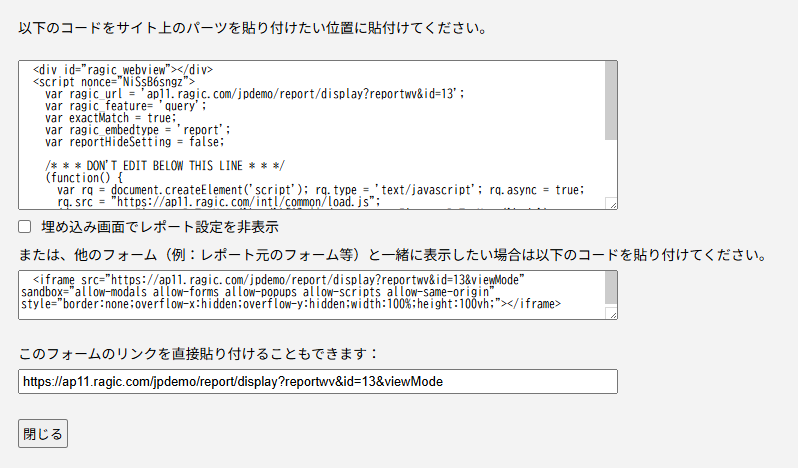Viewport: 798px width, 468px height.
Task: Click the scrollbar thumb of embed code box
Action: click(x=610, y=100)
